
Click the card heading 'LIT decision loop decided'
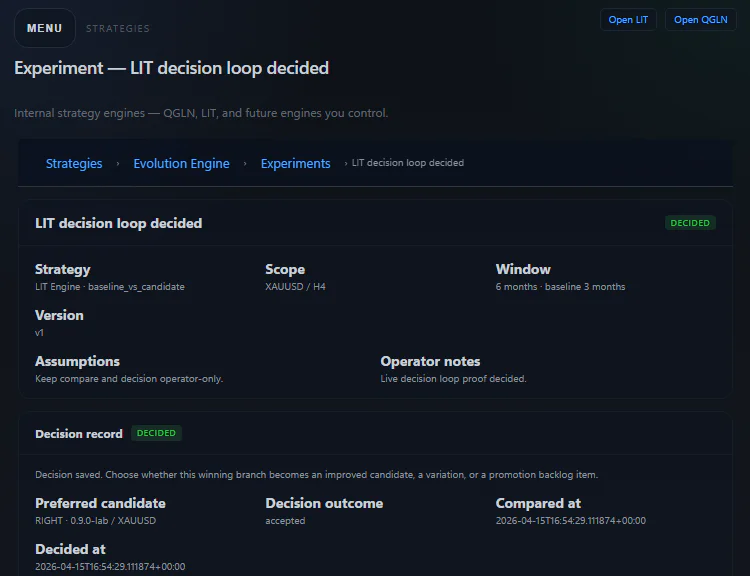(119, 223)
